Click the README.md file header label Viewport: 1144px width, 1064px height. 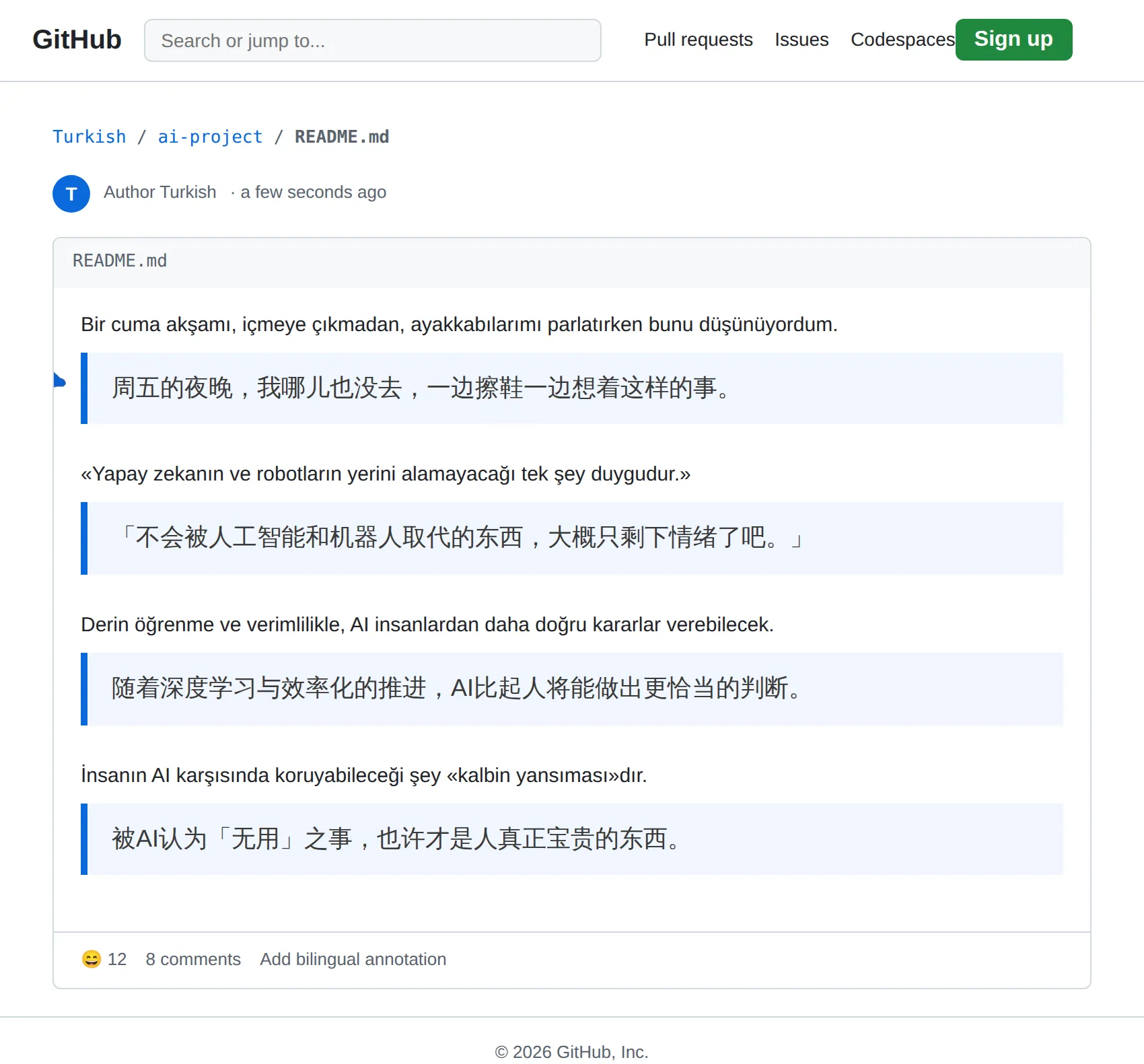pyautogui.click(x=120, y=260)
